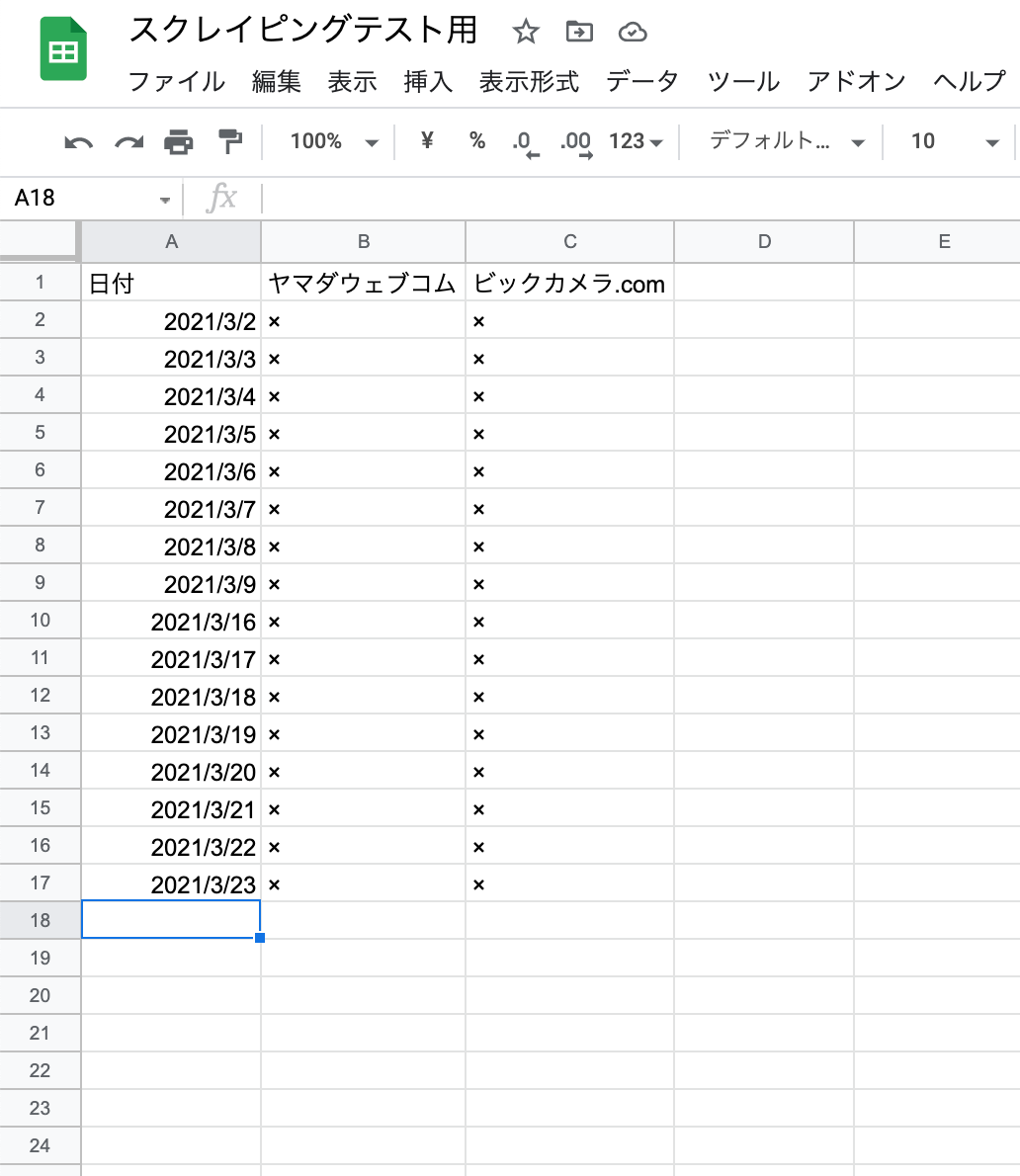Open the Google Sheets home icon

click(63, 48)
